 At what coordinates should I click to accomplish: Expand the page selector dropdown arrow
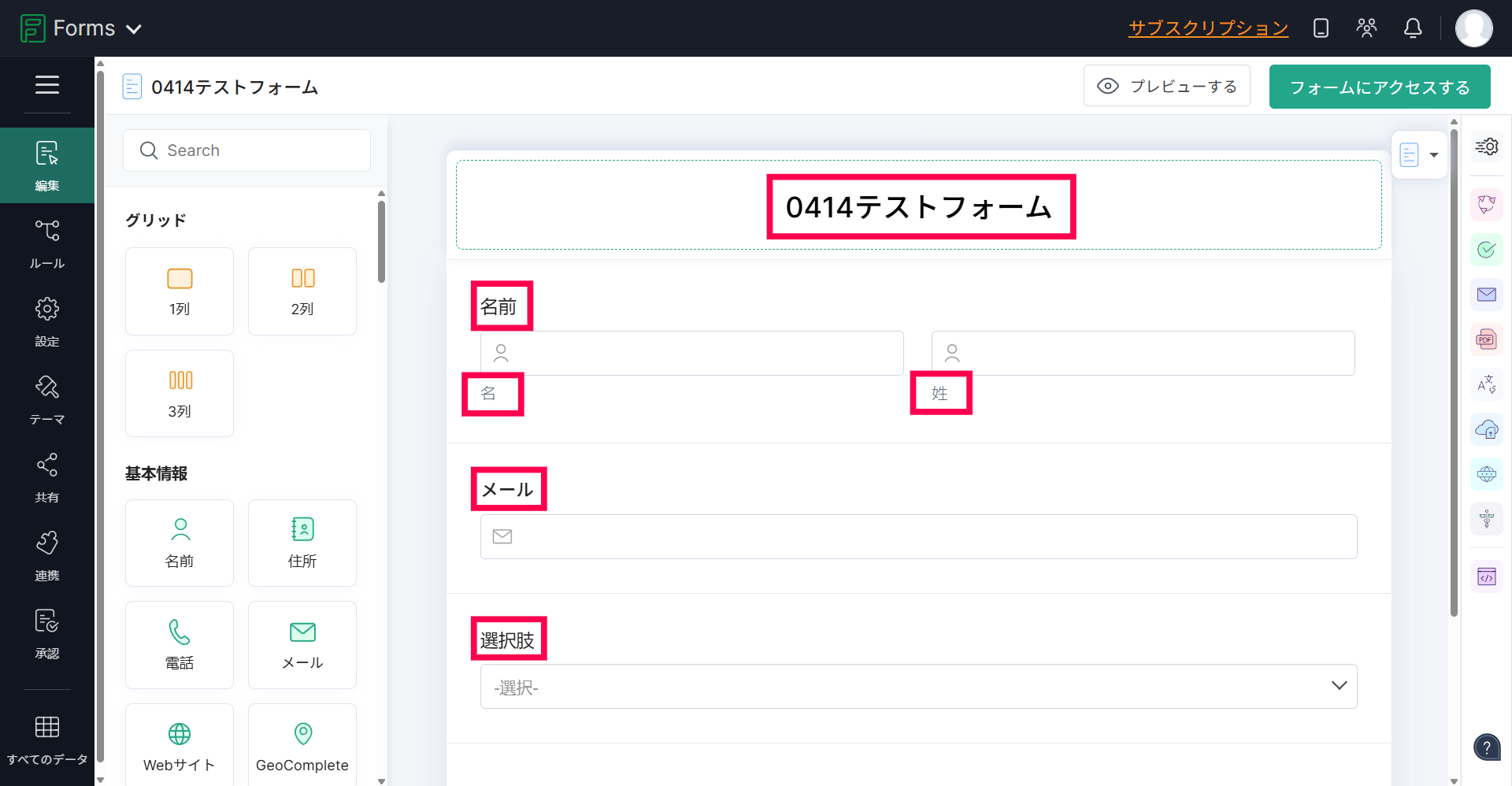coord(1433,155)
